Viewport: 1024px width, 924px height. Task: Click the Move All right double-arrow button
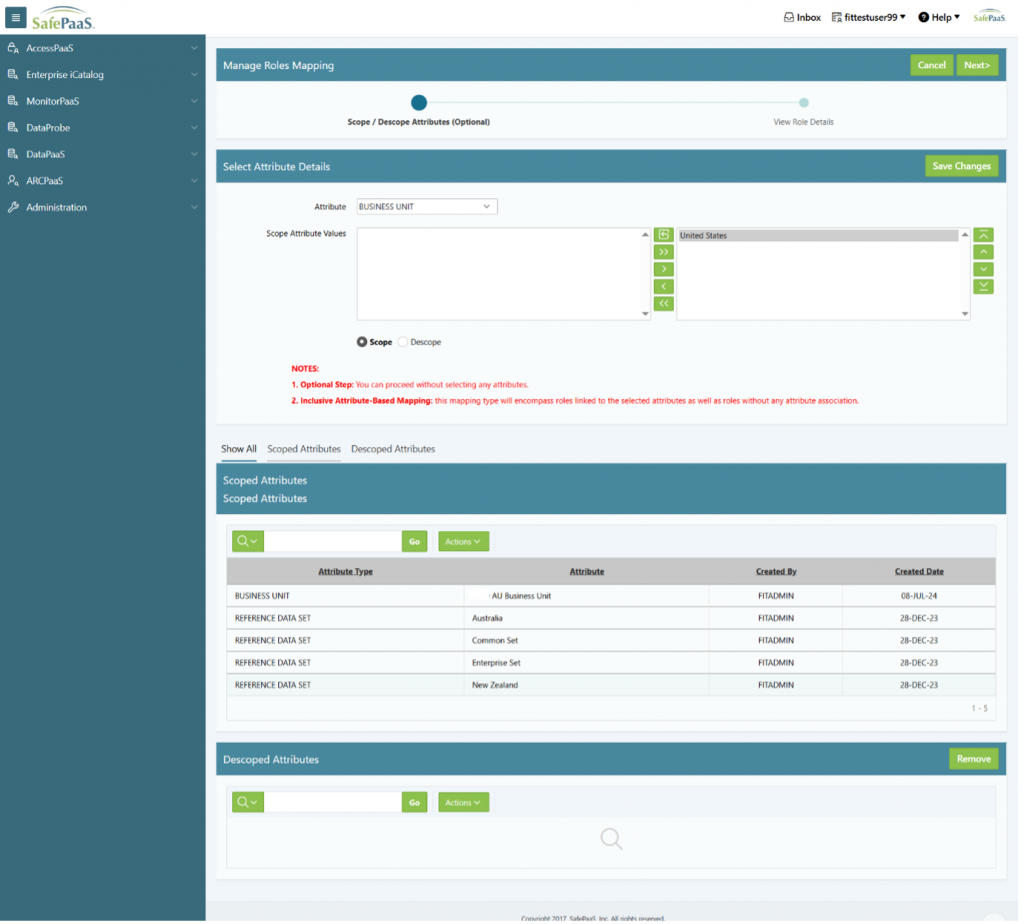click(x=663, y=252)
